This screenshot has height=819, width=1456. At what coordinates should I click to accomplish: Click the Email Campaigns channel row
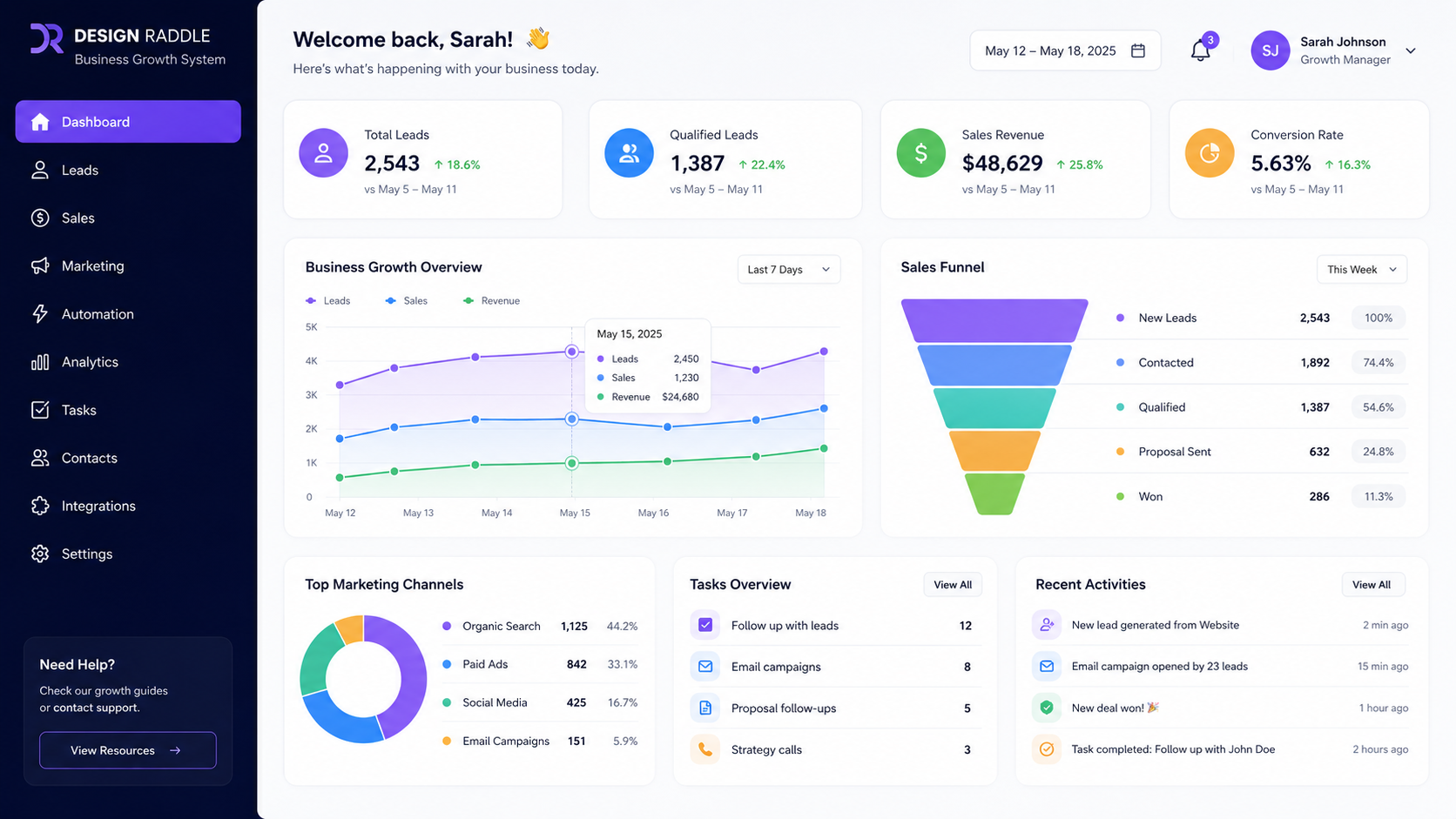click(540, 741)
